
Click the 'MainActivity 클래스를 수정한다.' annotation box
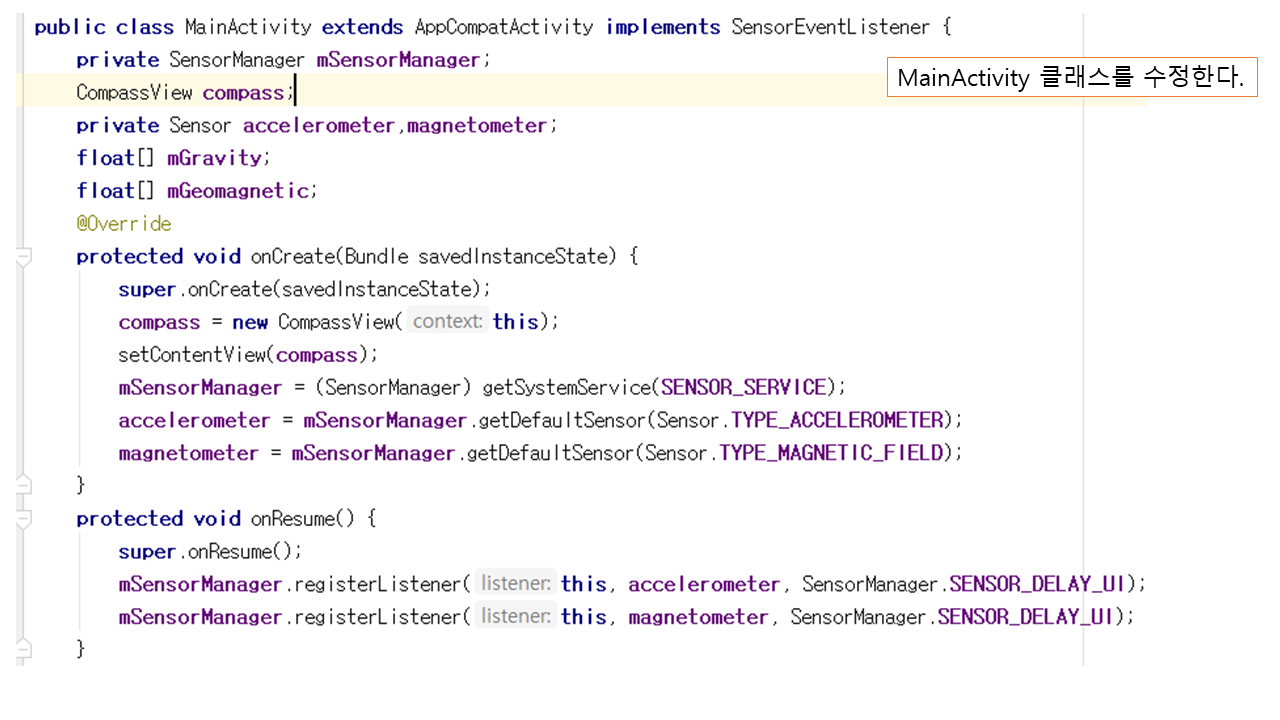[x=1071, y=78]
